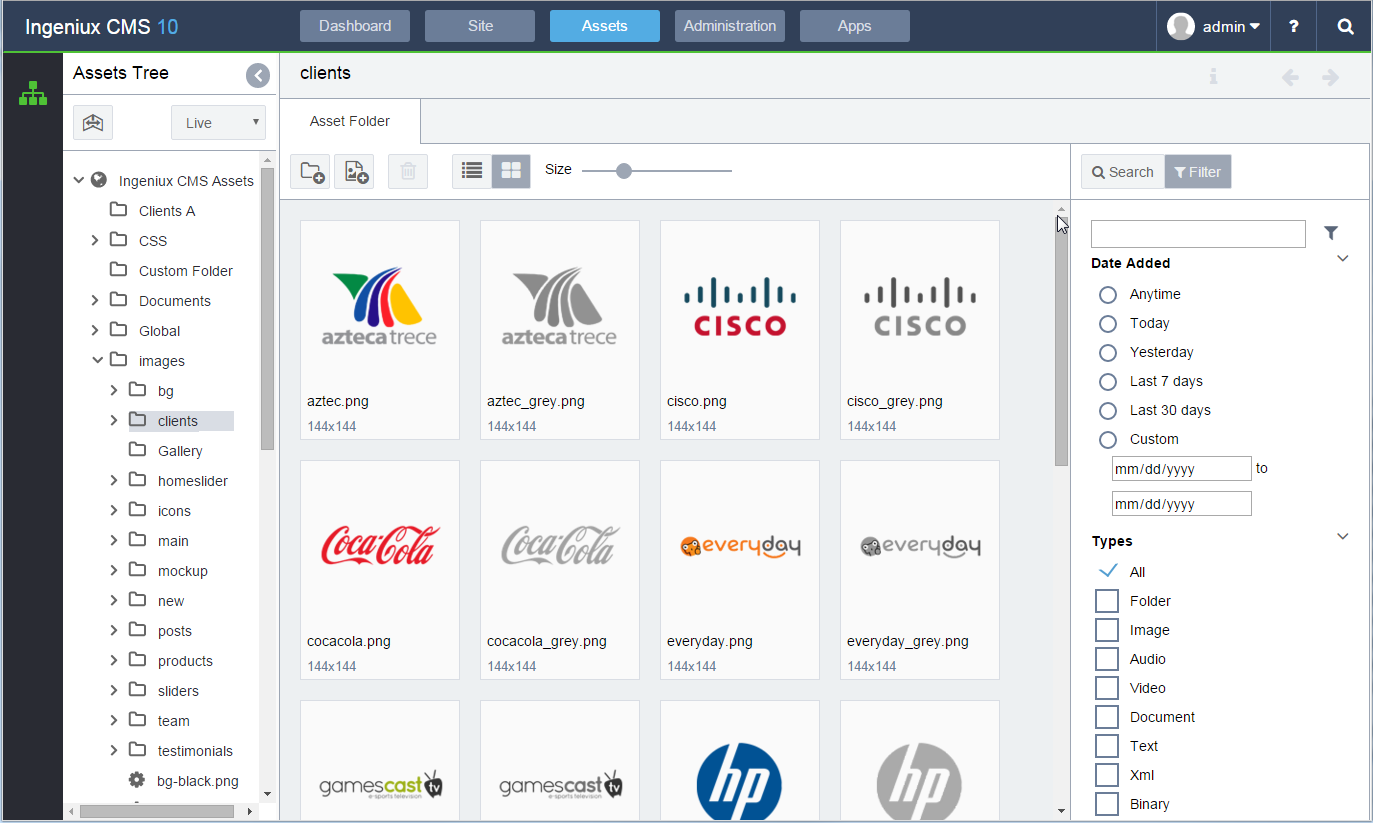Adjust the thumbnail Size slider
This screenshot has height=823, width=1373.
point(624,170)
